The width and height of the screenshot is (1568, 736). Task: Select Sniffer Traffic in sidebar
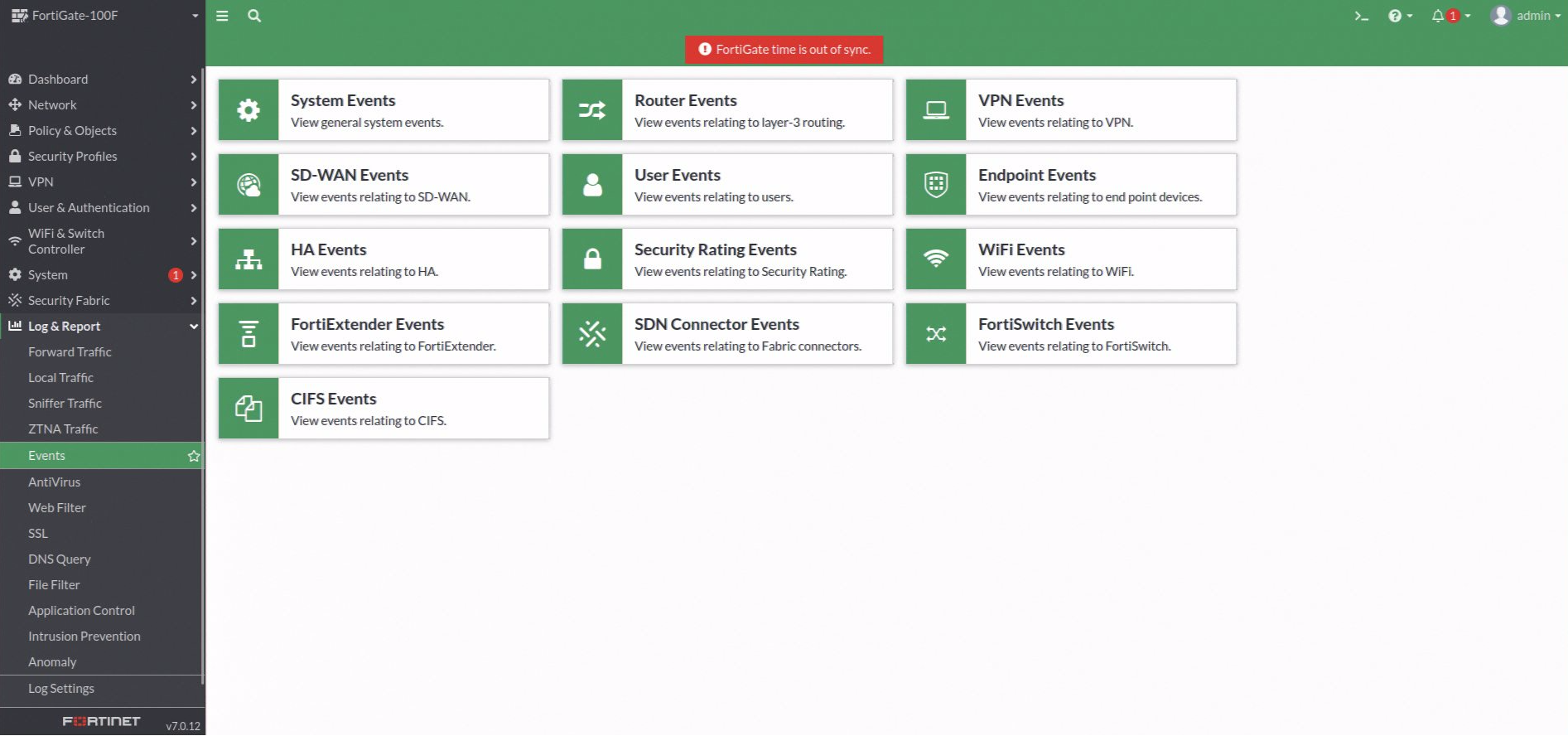pyautogui.click(x=65, y=404)
